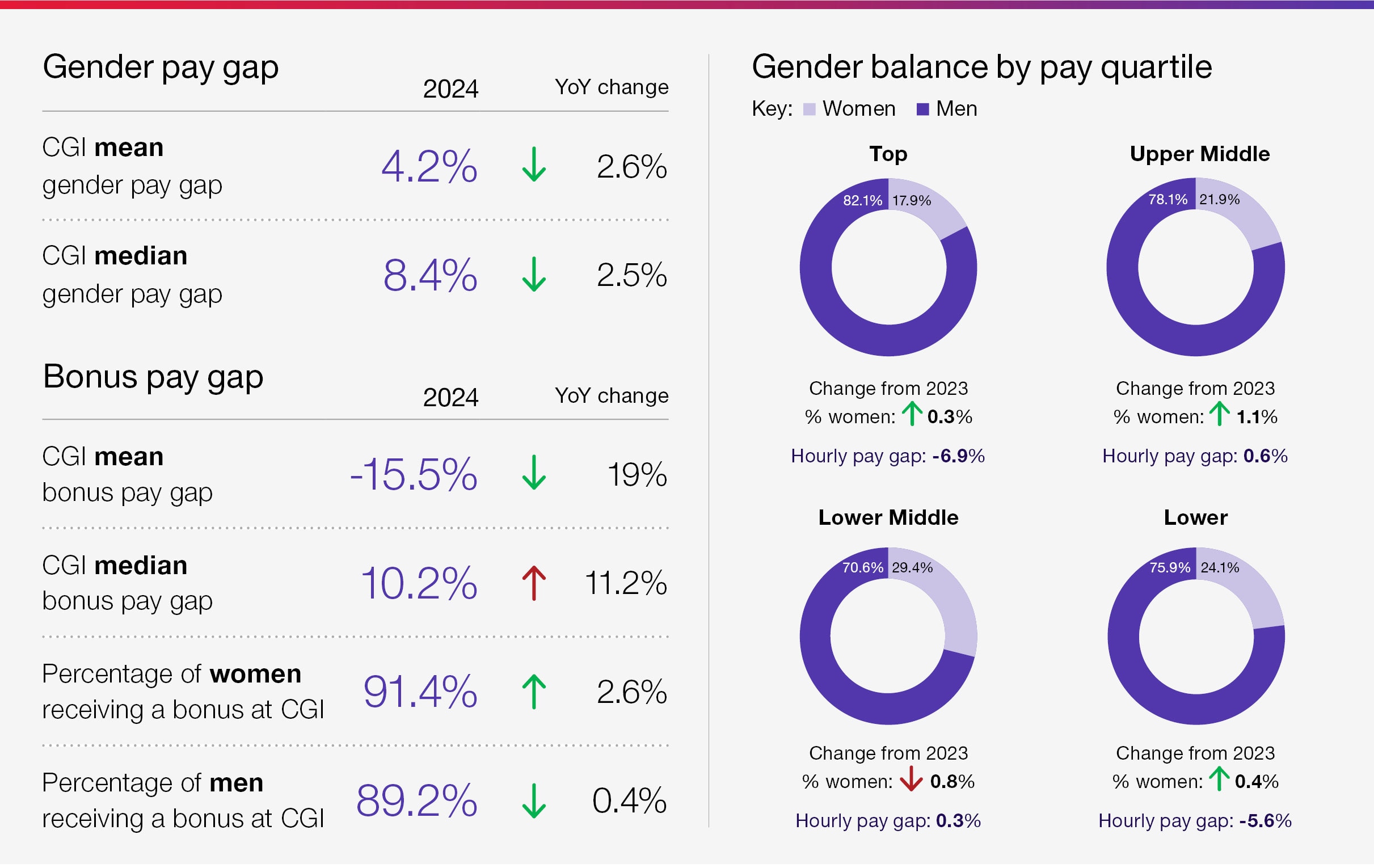Screen dimensions: 1374x868
Task: Click the -15.5% mean bonus pay gap figure
Action: [x=414, y=475]
